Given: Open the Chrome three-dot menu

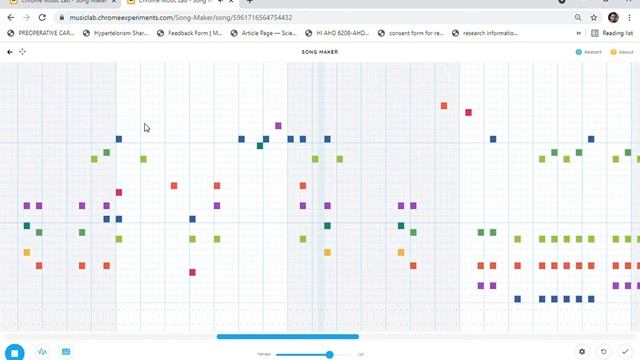Looking at the screenshot, I should (x=630, y=18).
